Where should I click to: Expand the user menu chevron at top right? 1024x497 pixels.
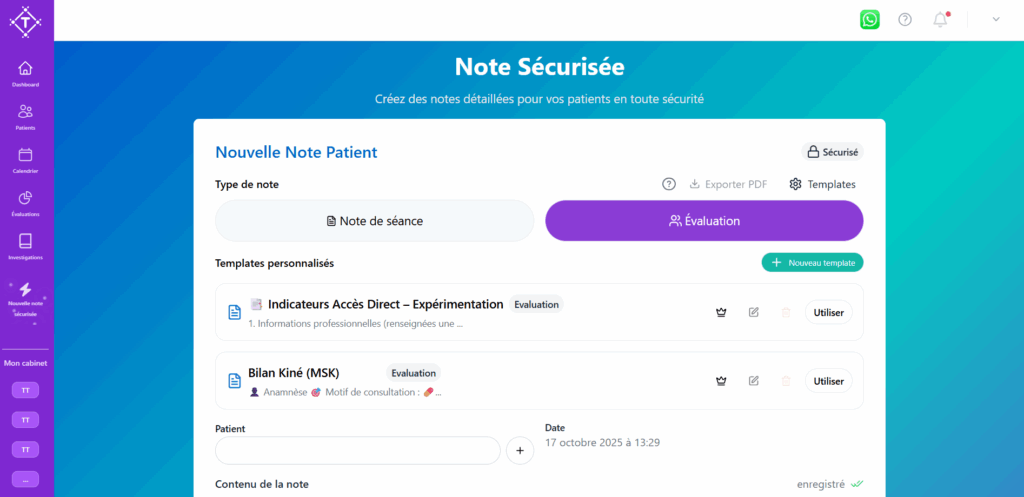point(996,19)
